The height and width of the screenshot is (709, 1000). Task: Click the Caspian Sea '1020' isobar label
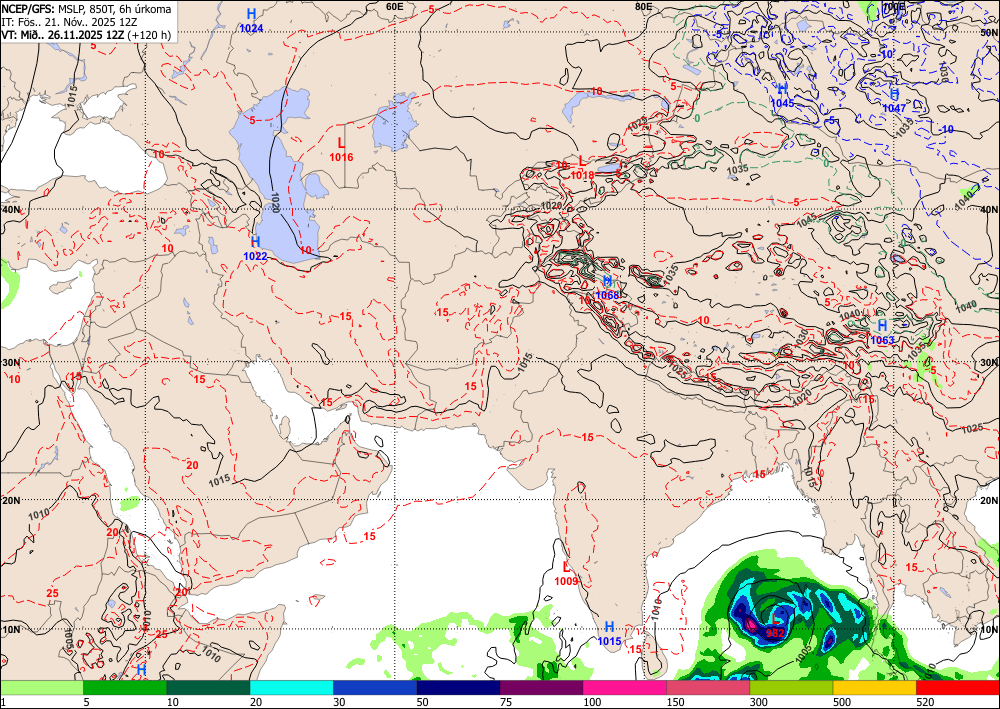click(x=275, y=202)
